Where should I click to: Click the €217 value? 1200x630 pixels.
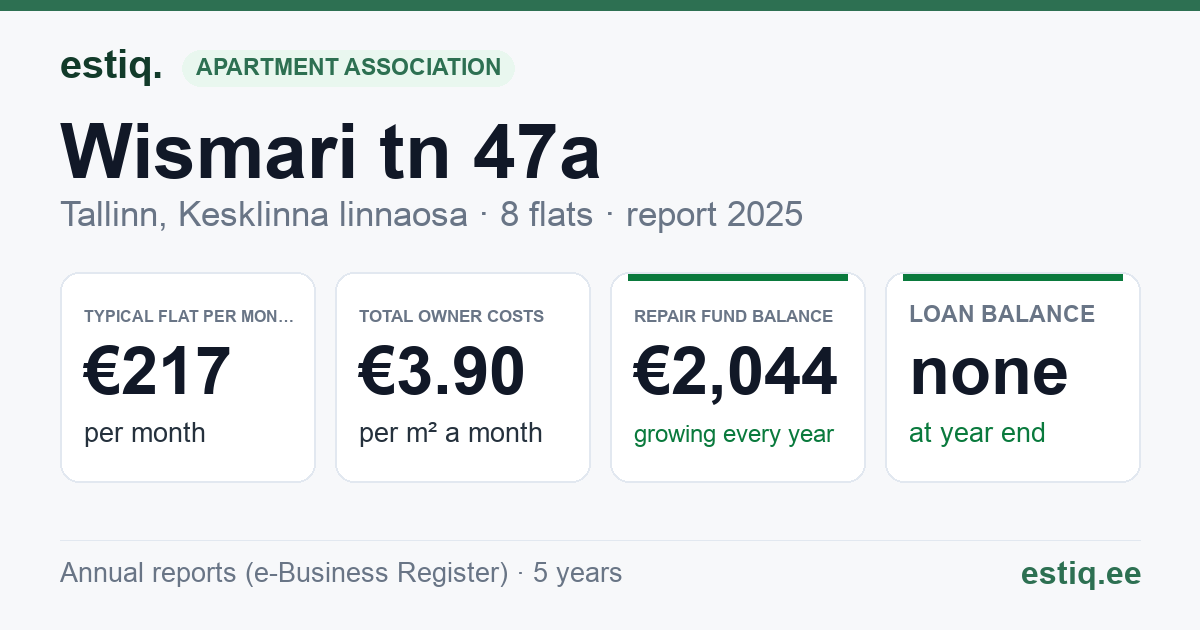pyautogui.click(x=157, y=371)
